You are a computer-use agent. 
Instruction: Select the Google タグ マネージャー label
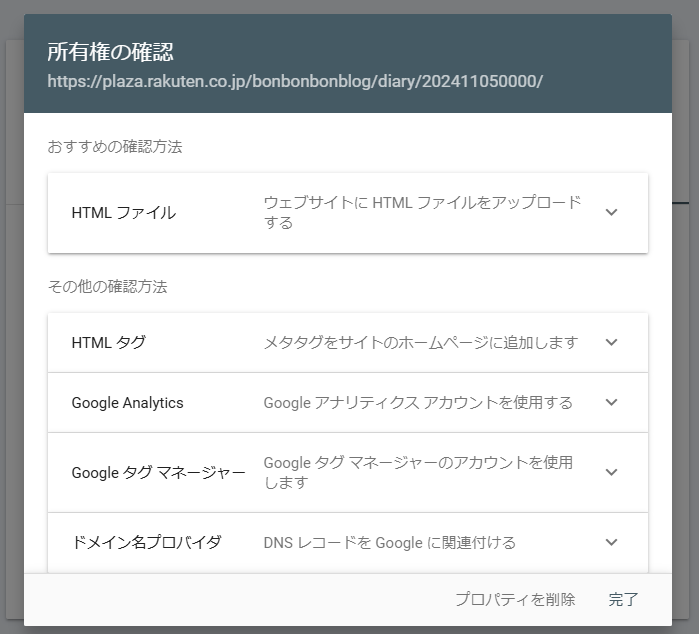(158, 472)
